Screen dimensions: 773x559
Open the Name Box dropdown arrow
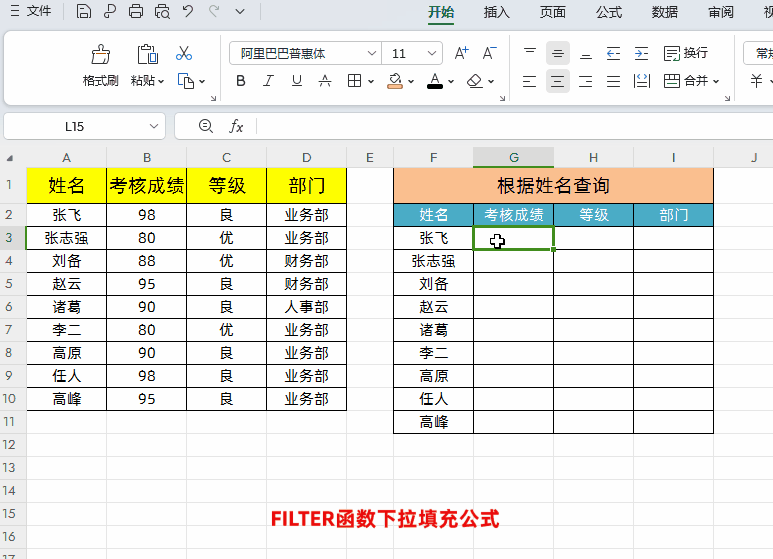[x=154, y=126]
